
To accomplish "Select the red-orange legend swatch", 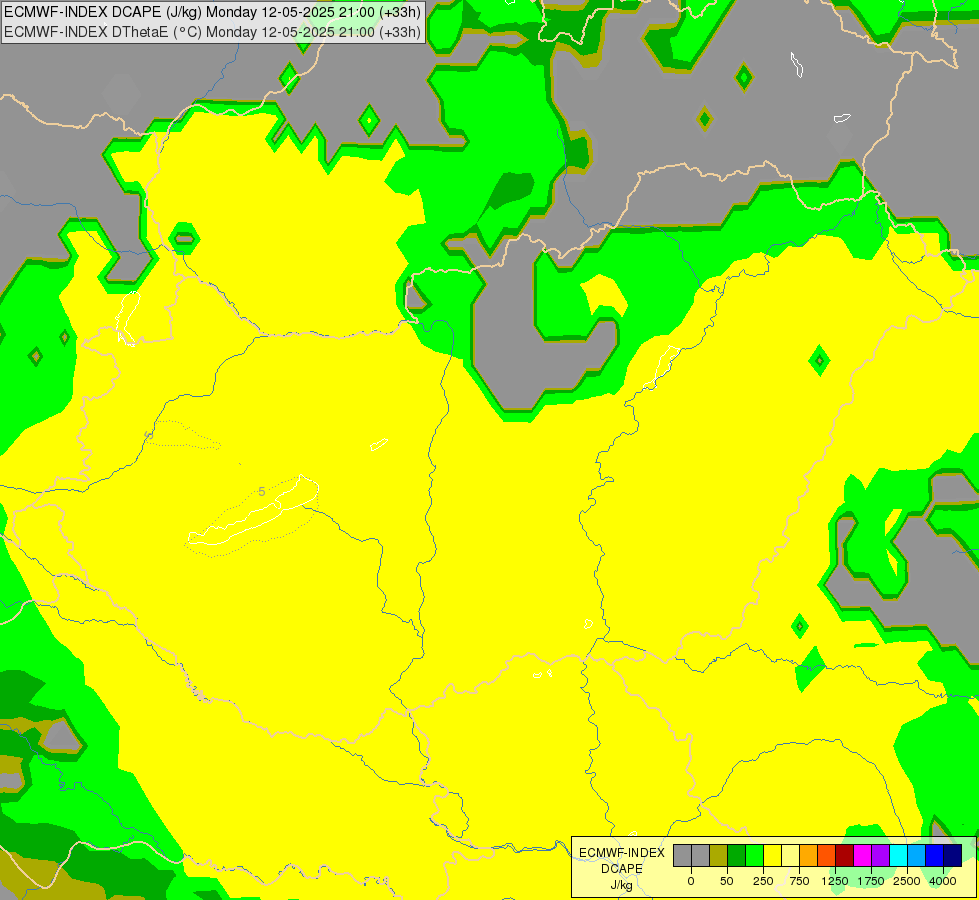I will click(827, 855).
